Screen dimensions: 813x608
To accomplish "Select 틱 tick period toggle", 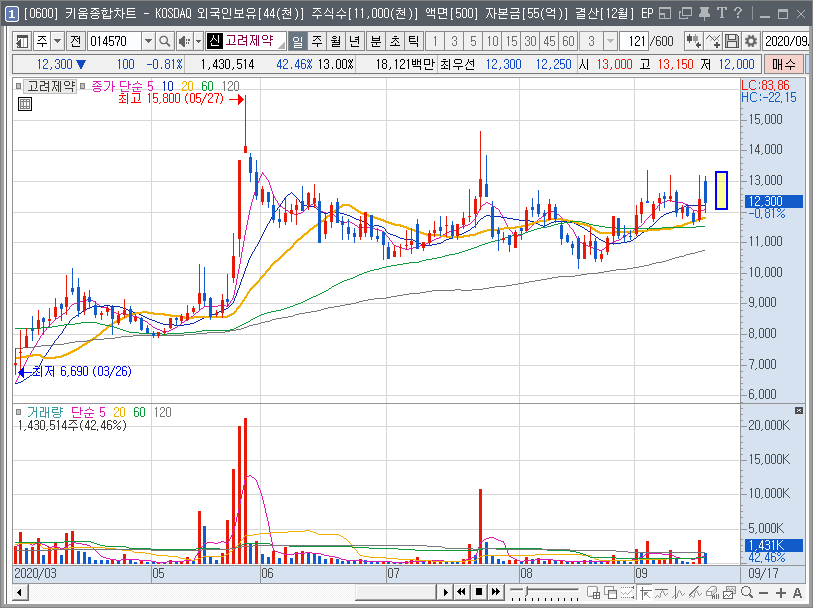I will click(x=413, y=40).
